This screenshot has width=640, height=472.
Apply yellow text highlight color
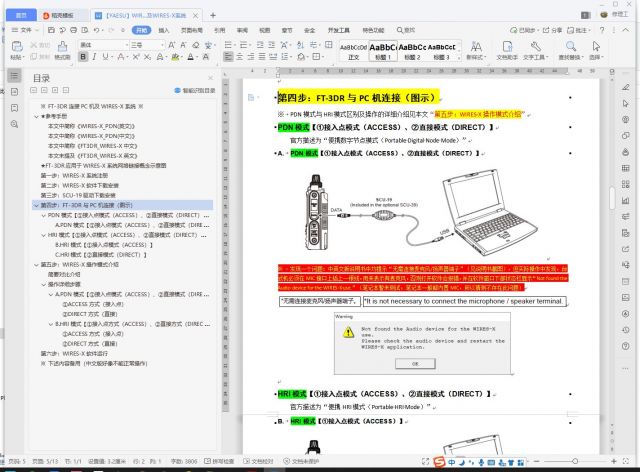[176, 57]
